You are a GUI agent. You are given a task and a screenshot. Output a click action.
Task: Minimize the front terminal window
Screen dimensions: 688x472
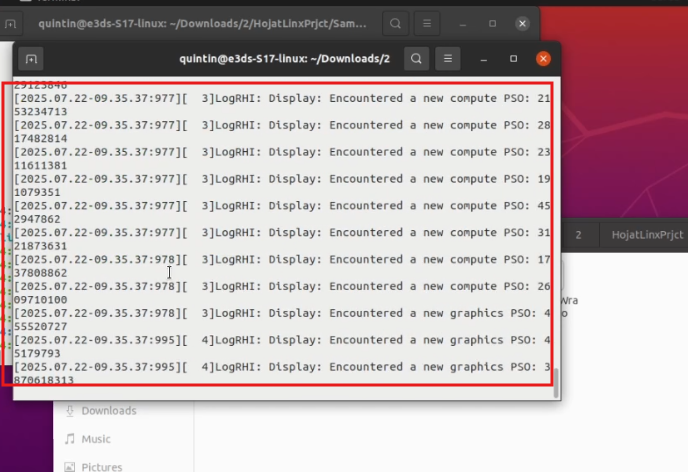(484, 59)
